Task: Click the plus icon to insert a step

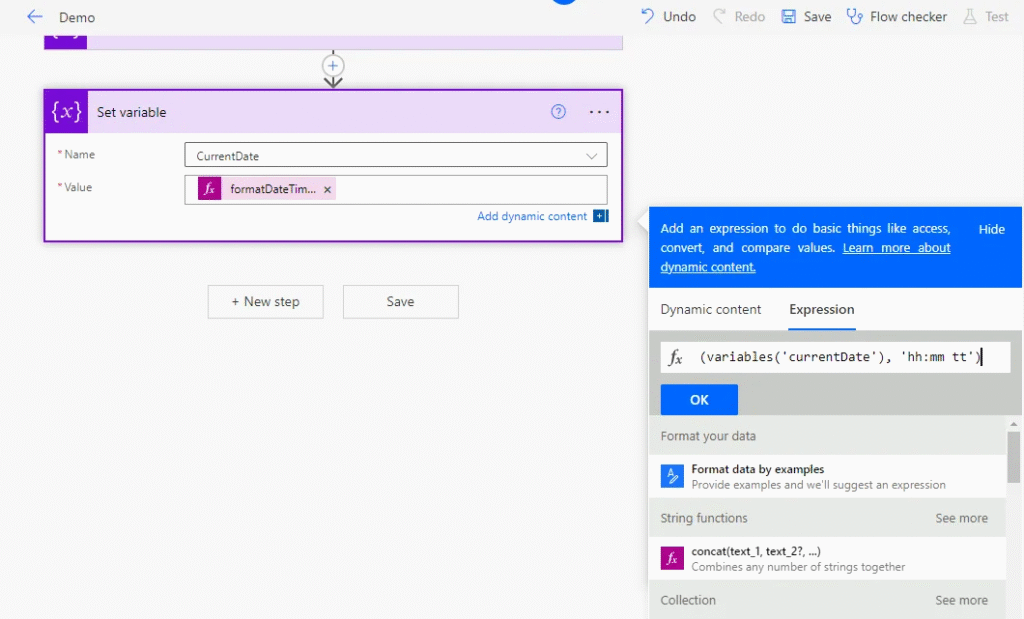Action: tap(333, 65)
